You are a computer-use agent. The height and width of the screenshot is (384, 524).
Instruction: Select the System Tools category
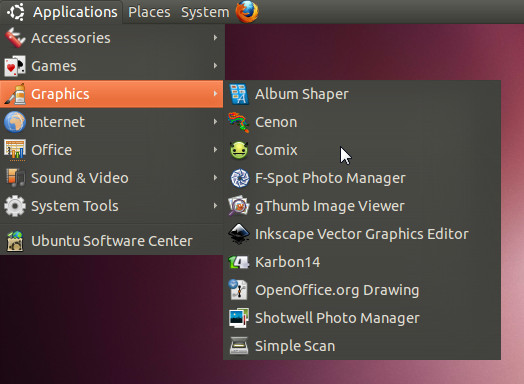[x=112, y=206]
